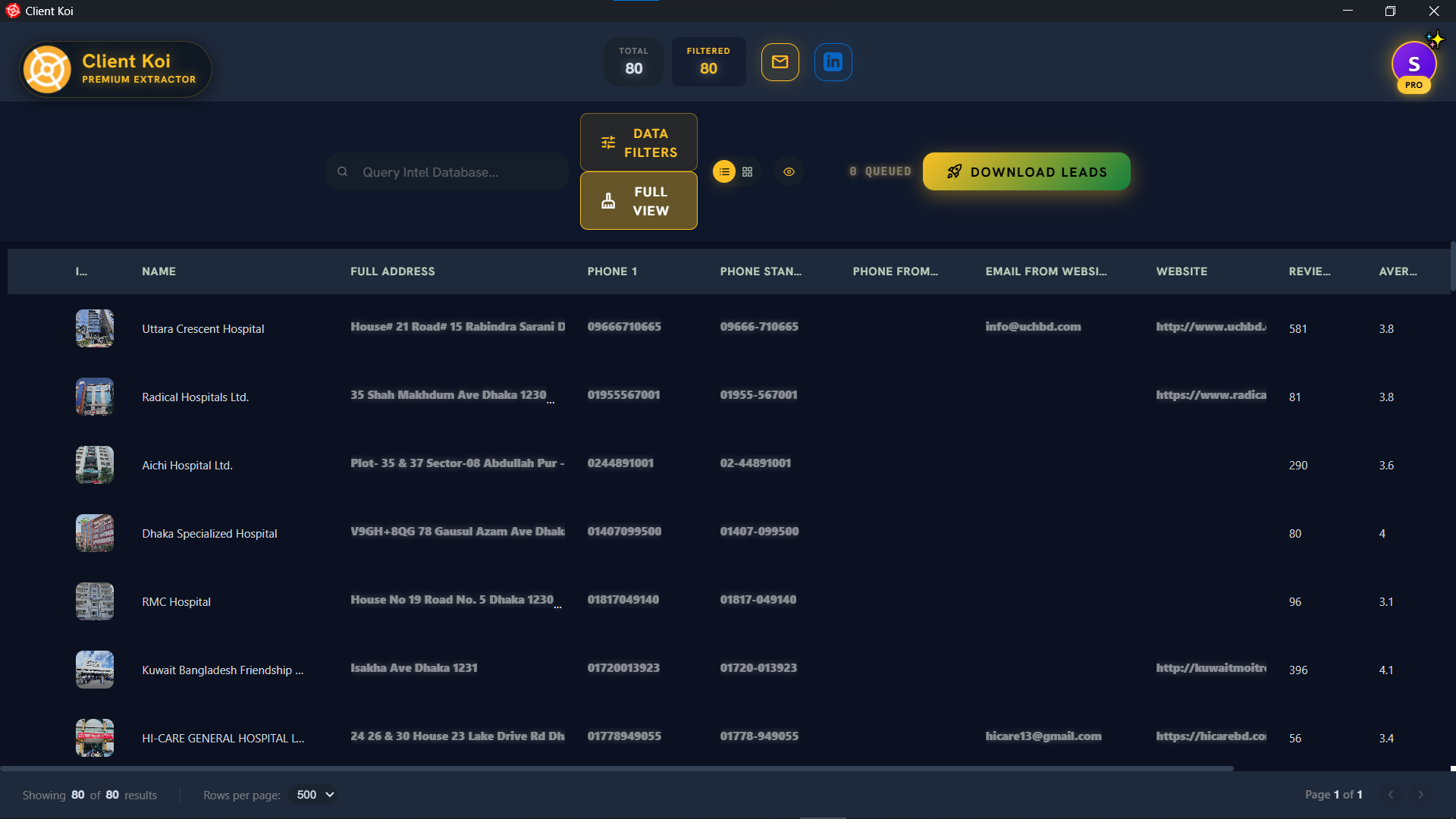1456x819 pixels.
Task: Click address Isakha Ave Dhaka 1231
Action: tap(414, 668)
